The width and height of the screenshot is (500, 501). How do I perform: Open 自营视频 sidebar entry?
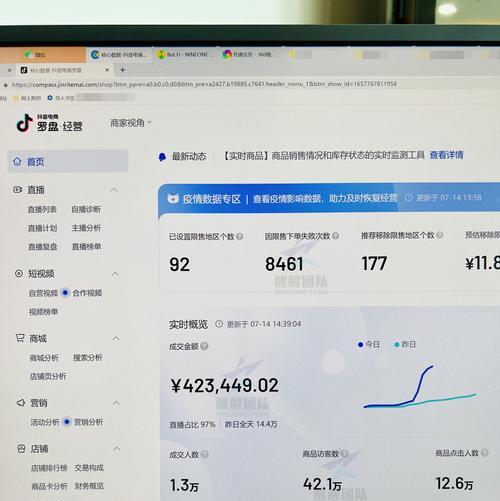point(43,293)
